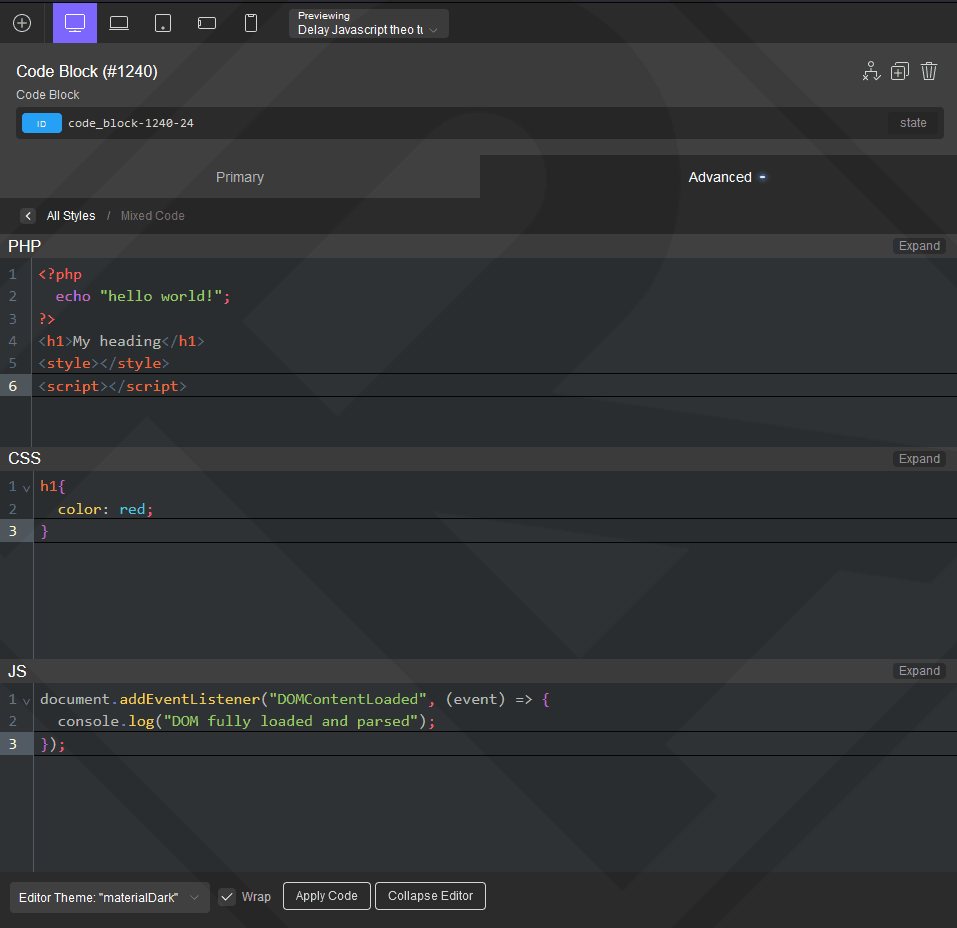This screenshot has height=928, width=957.
Task: Open the Previewing page dropdown
Action: tap(369, 23)
